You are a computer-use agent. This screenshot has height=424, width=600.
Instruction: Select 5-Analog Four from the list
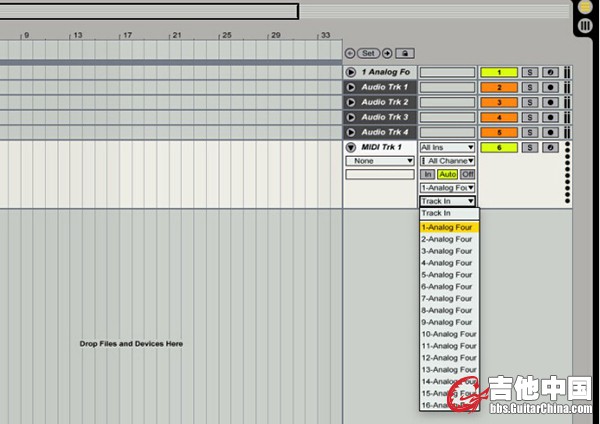coord(448,275)
